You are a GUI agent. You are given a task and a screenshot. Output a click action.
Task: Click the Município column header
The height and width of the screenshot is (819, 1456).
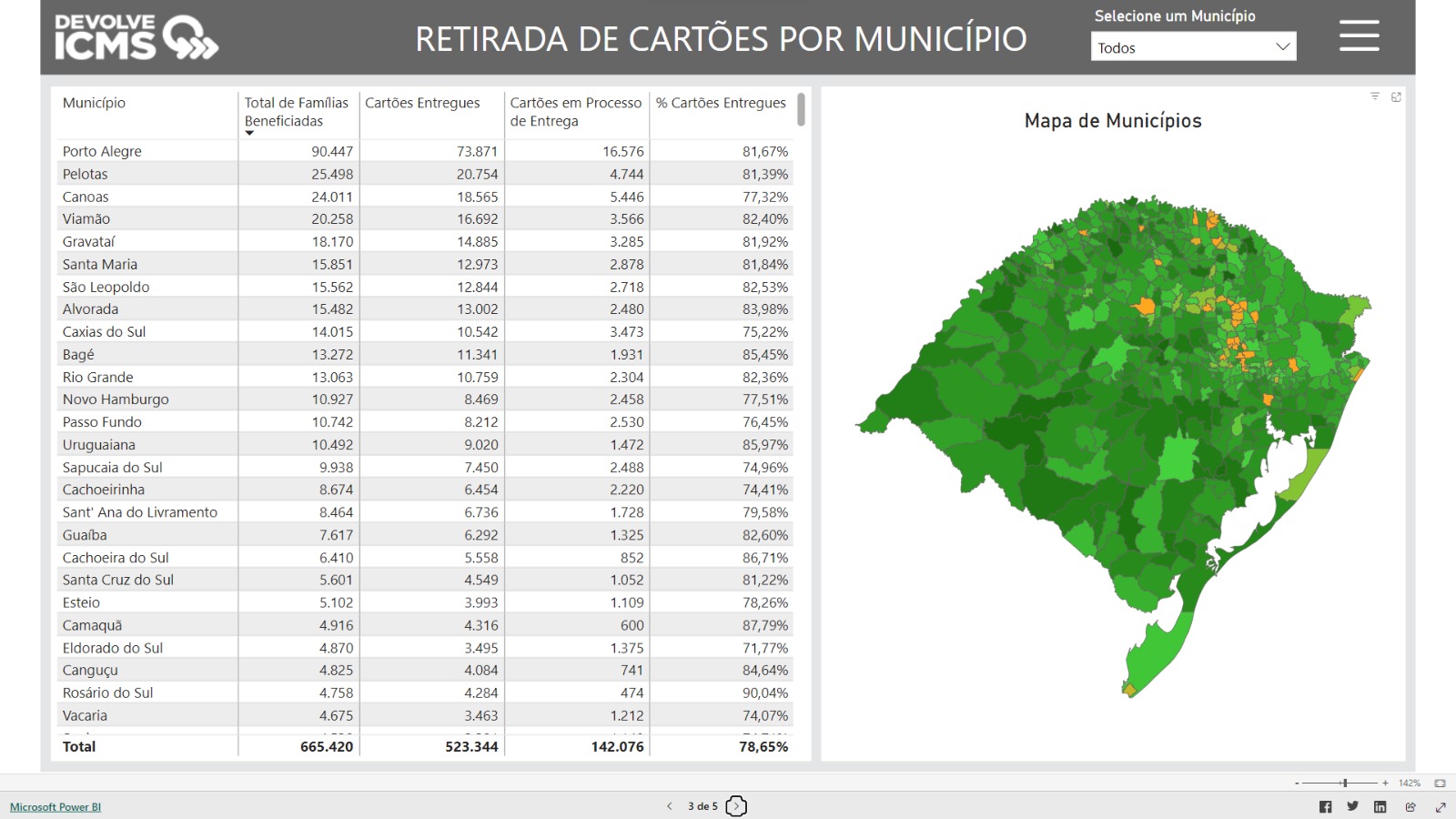click(95, 103)
